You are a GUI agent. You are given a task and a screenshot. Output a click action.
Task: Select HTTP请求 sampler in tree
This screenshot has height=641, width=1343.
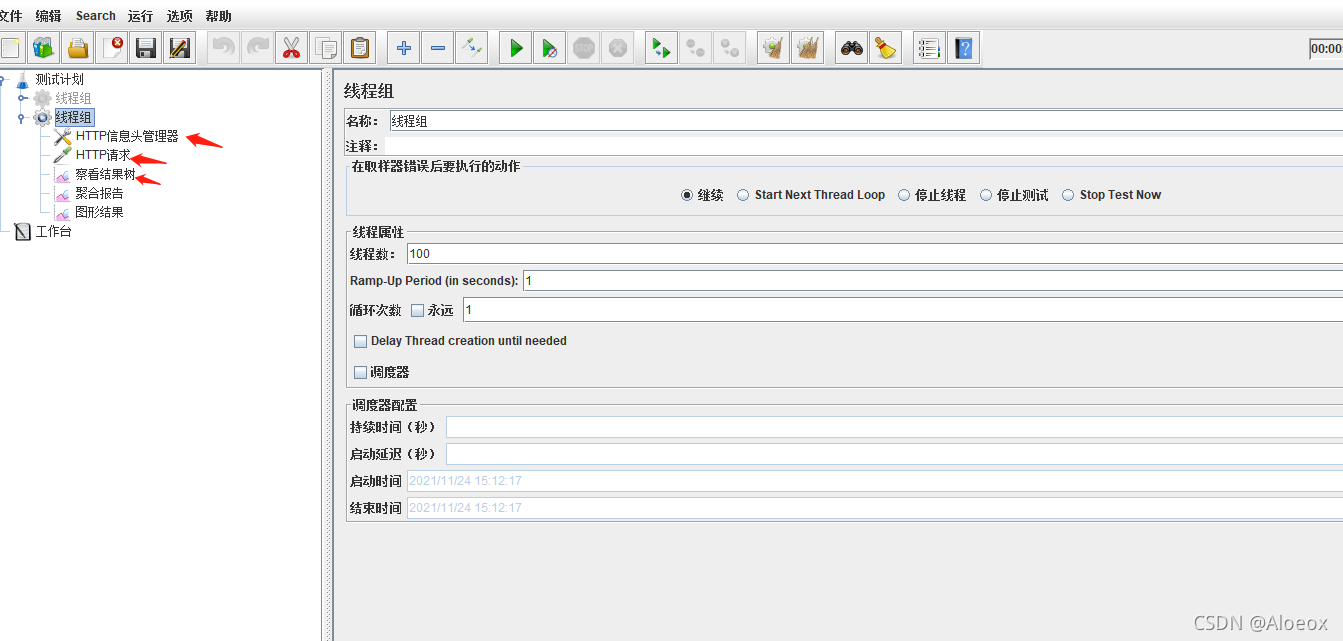(103, 155)
